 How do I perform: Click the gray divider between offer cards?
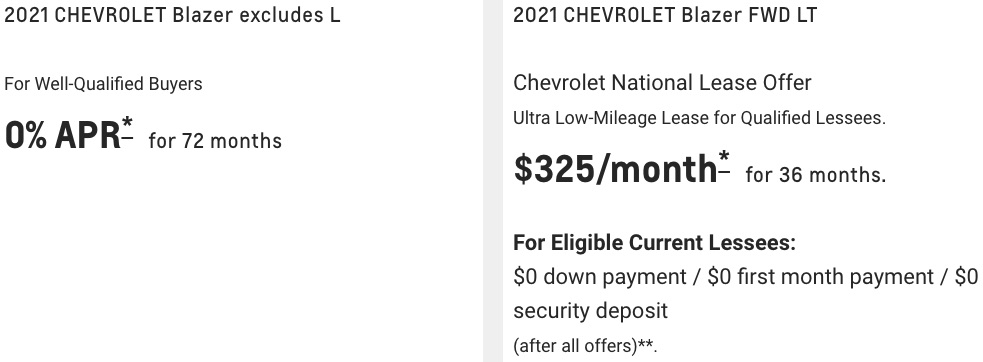[x=493, y=181]
